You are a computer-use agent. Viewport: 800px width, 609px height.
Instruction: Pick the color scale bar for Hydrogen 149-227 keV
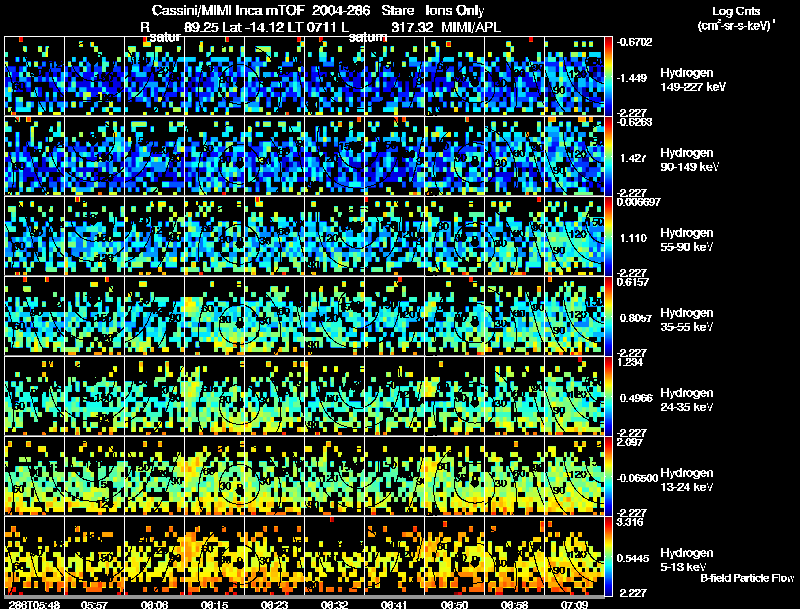(608, 76)
